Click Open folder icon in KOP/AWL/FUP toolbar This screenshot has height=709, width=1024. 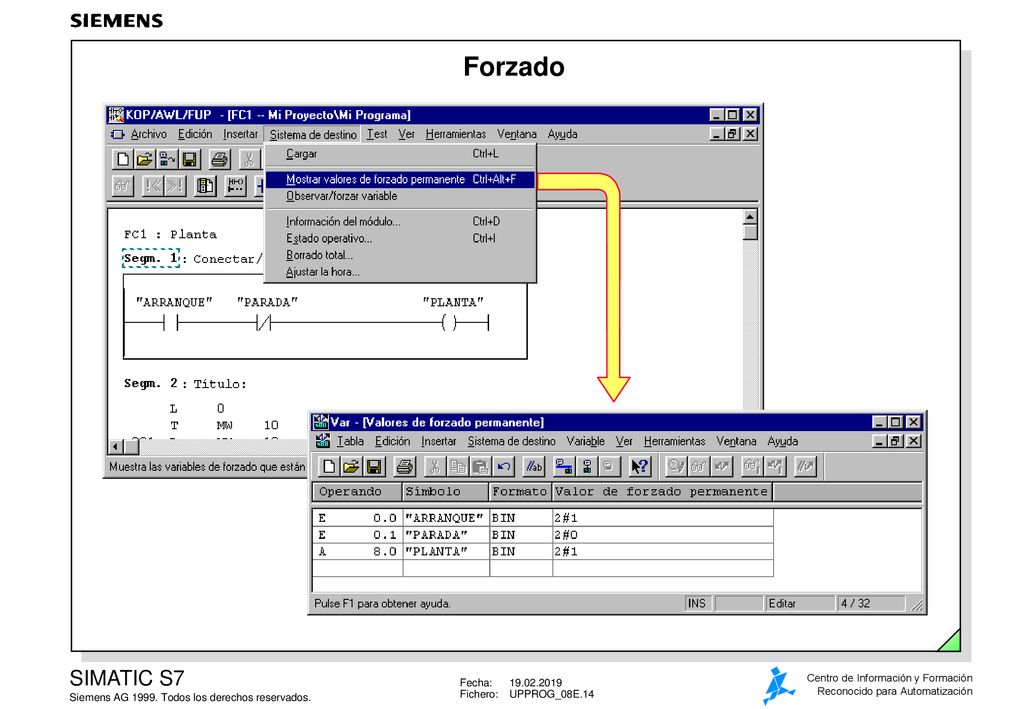click(144, 159)
